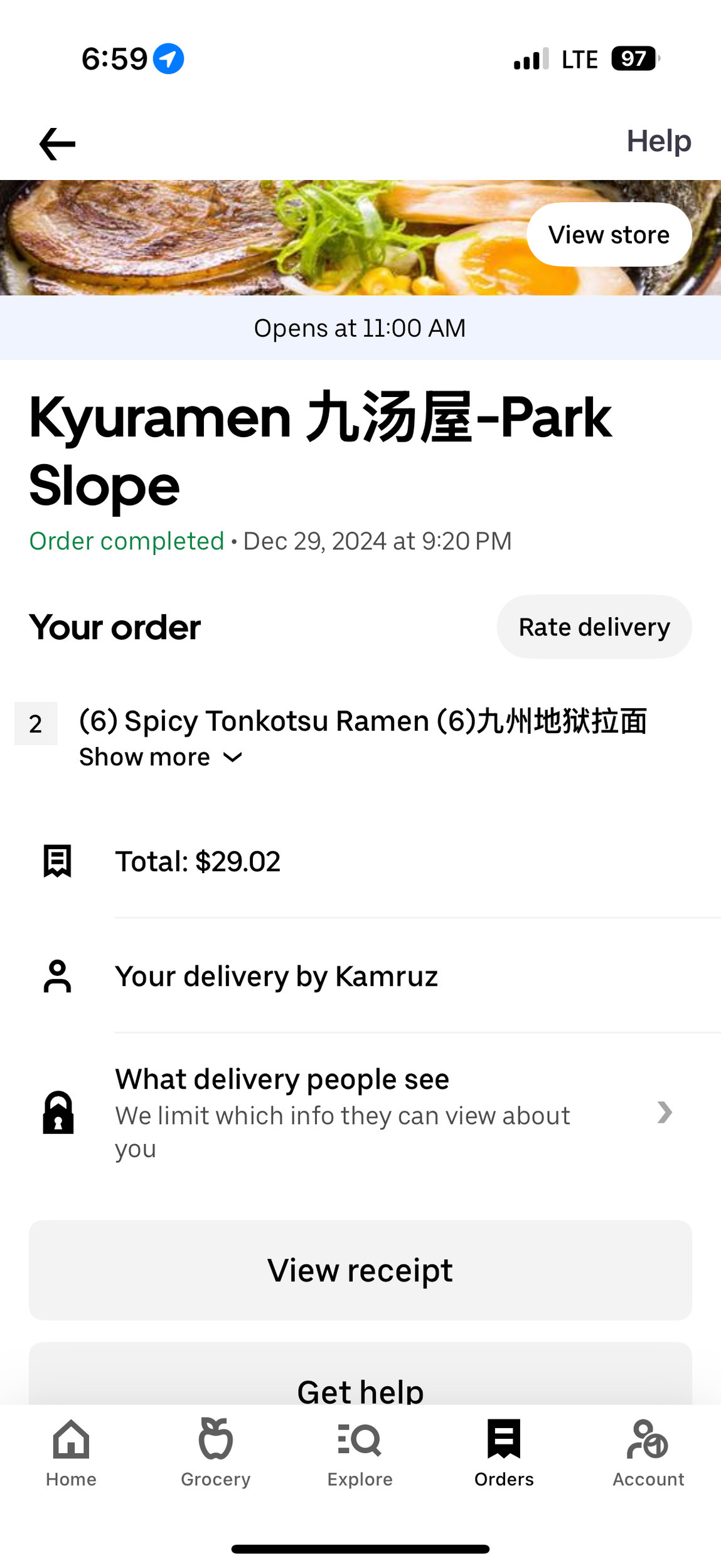Screen dimensions: 721x1568
Task: Click the chevron beside Show more
Action: [x=233, y=758]
